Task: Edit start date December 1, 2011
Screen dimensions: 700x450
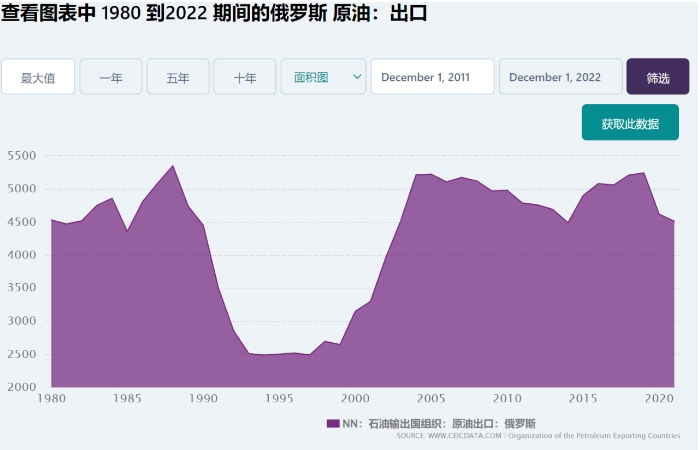Action: (x=433, y=77)
